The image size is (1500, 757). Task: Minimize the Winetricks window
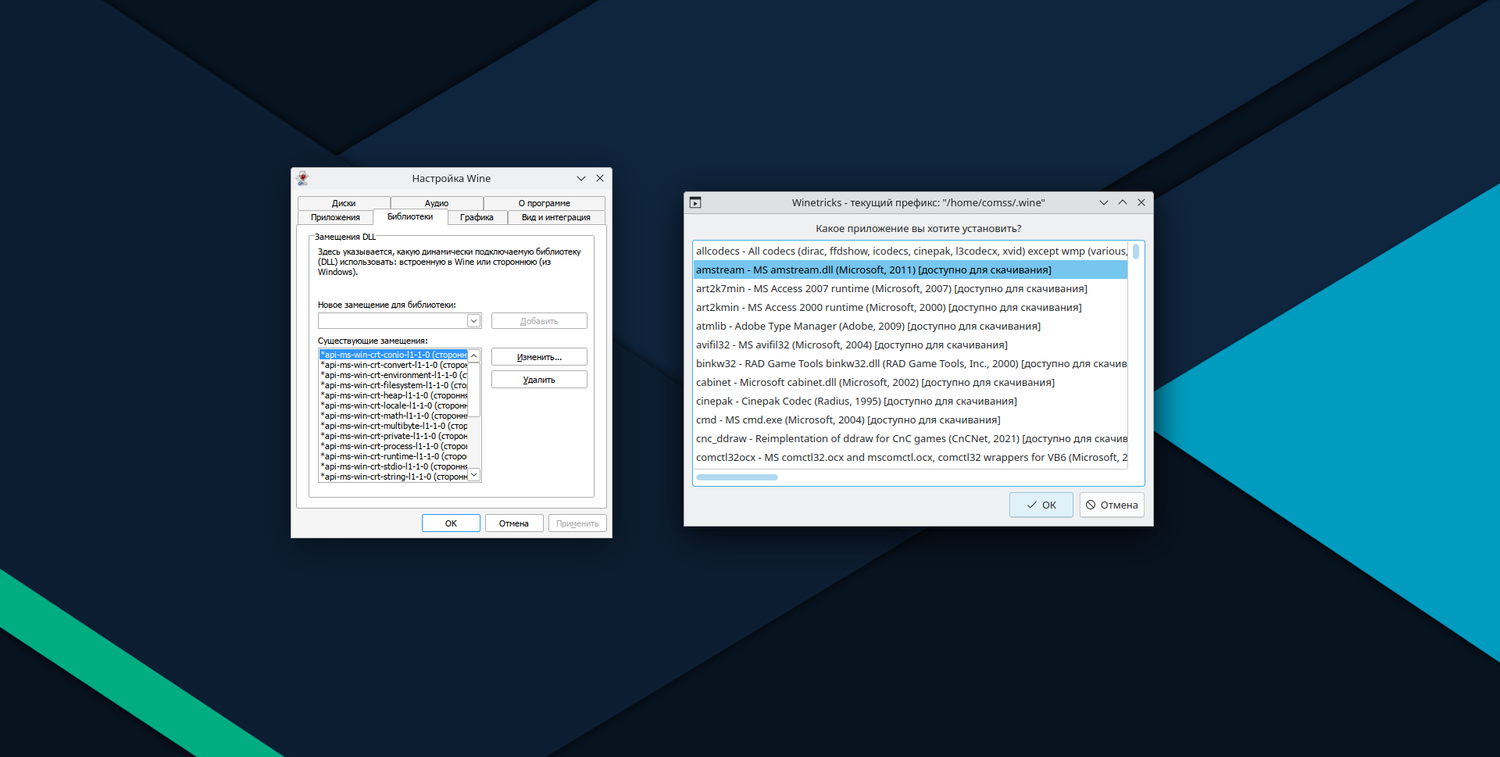click(x=1104, y=202)
